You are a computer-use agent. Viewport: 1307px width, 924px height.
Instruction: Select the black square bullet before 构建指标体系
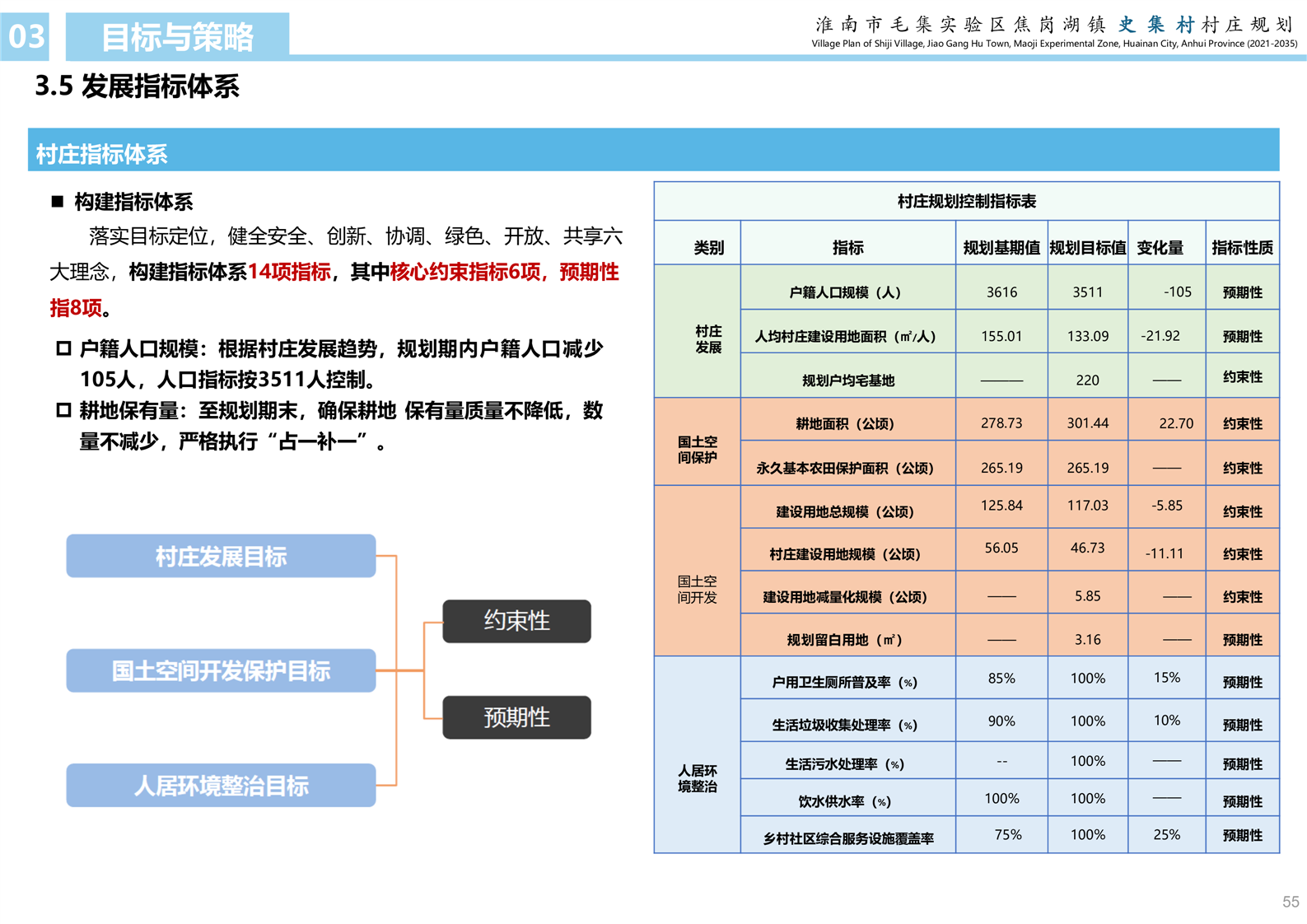pos(57,202)
